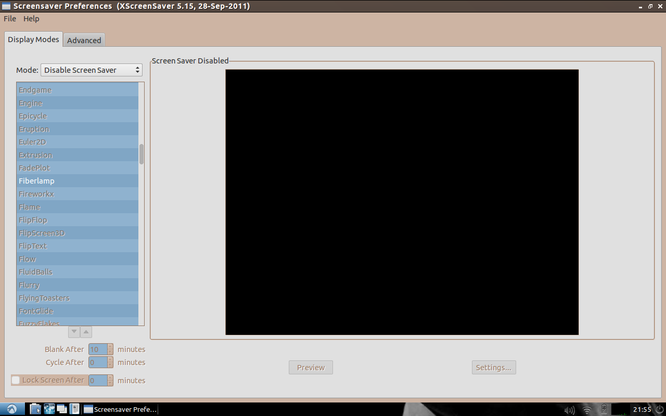Move screensaver up with the up arrow button

pyautogui.click(x=86, y=332)
